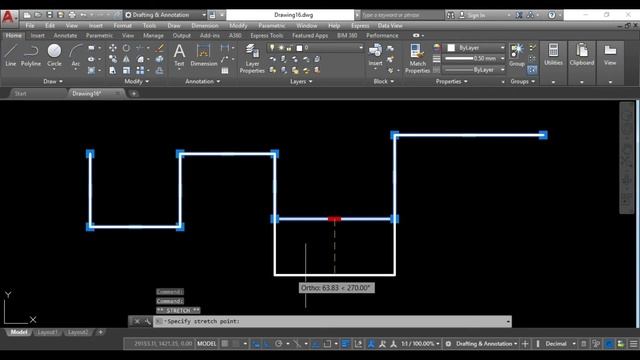Open the Parametric ribbon tab

click(x=99, y=36)
